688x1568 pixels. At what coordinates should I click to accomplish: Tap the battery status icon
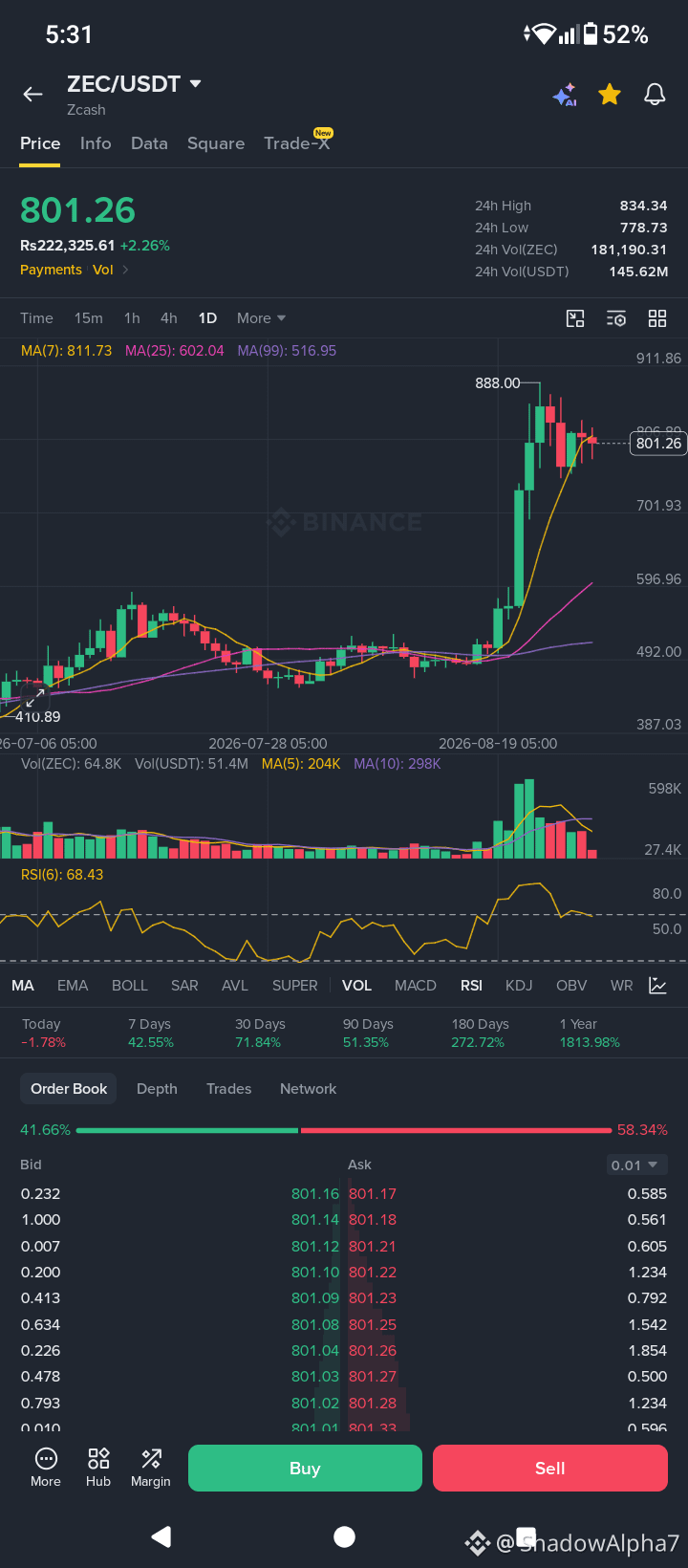point(591,34)
